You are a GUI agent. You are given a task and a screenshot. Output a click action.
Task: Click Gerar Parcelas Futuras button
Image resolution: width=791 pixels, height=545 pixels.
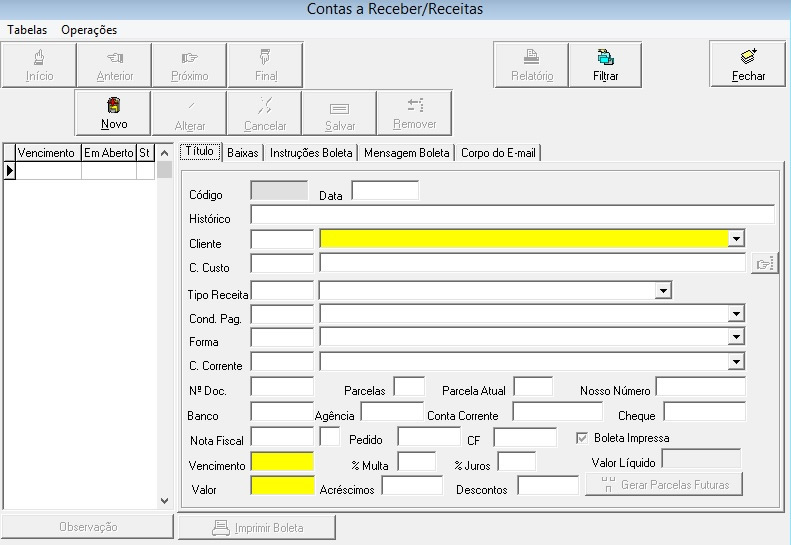click(664, 484)
